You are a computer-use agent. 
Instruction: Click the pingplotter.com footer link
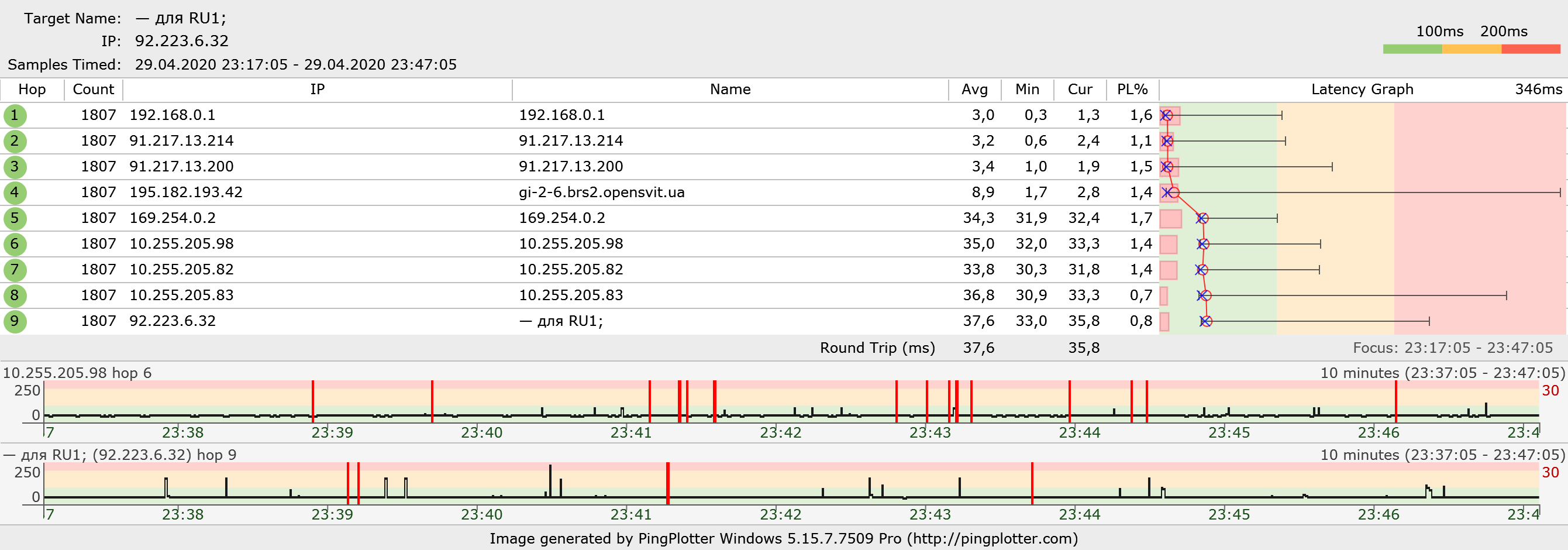(x=992, y=538)
